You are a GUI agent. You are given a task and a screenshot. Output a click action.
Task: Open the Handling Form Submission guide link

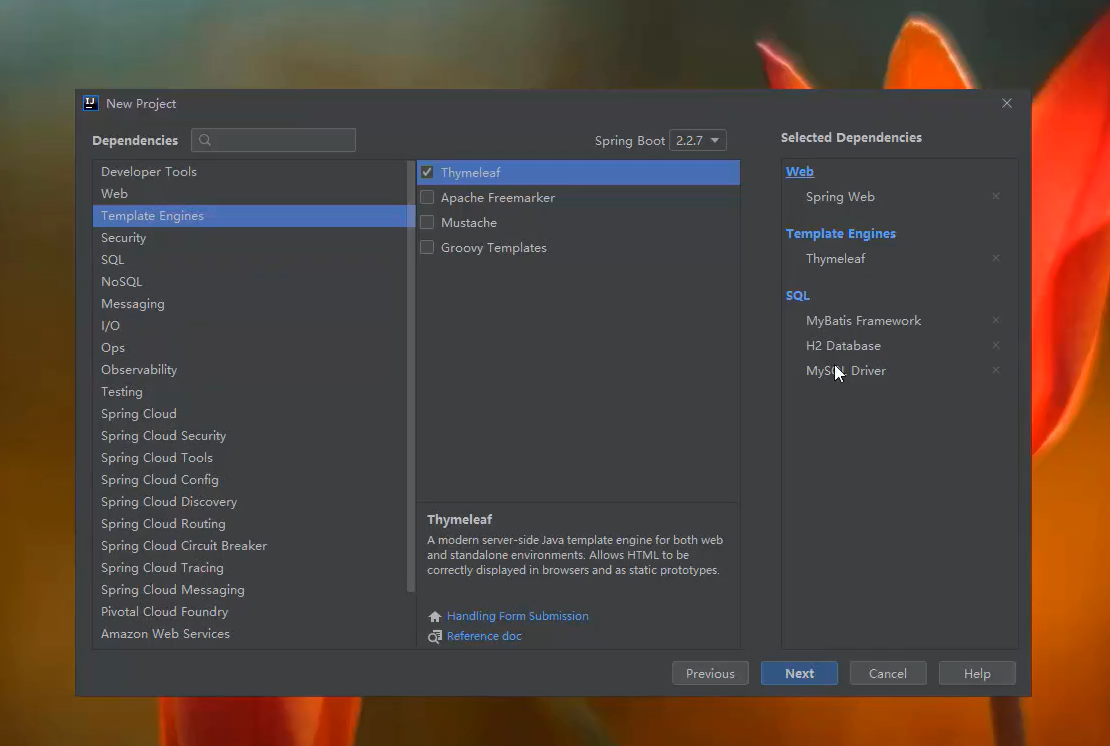[x=517, y=616]
